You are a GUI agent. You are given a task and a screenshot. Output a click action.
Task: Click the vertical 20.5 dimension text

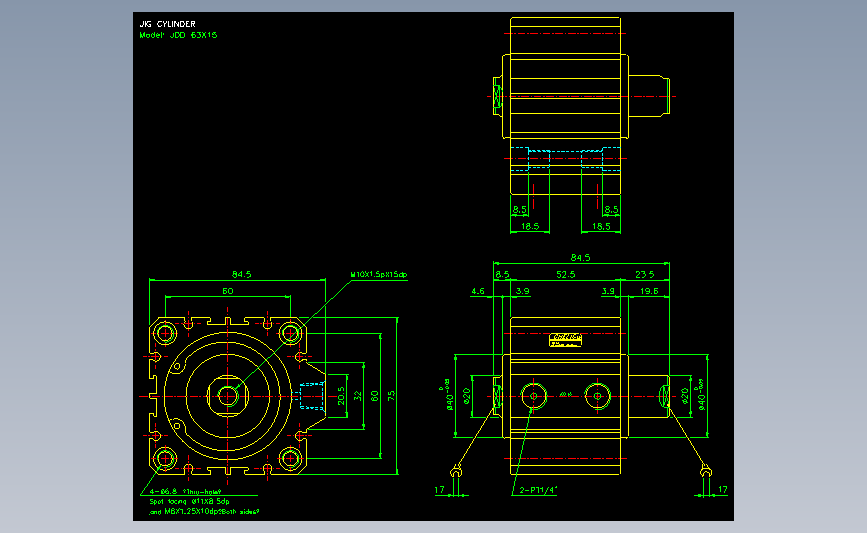click(341, 396)
